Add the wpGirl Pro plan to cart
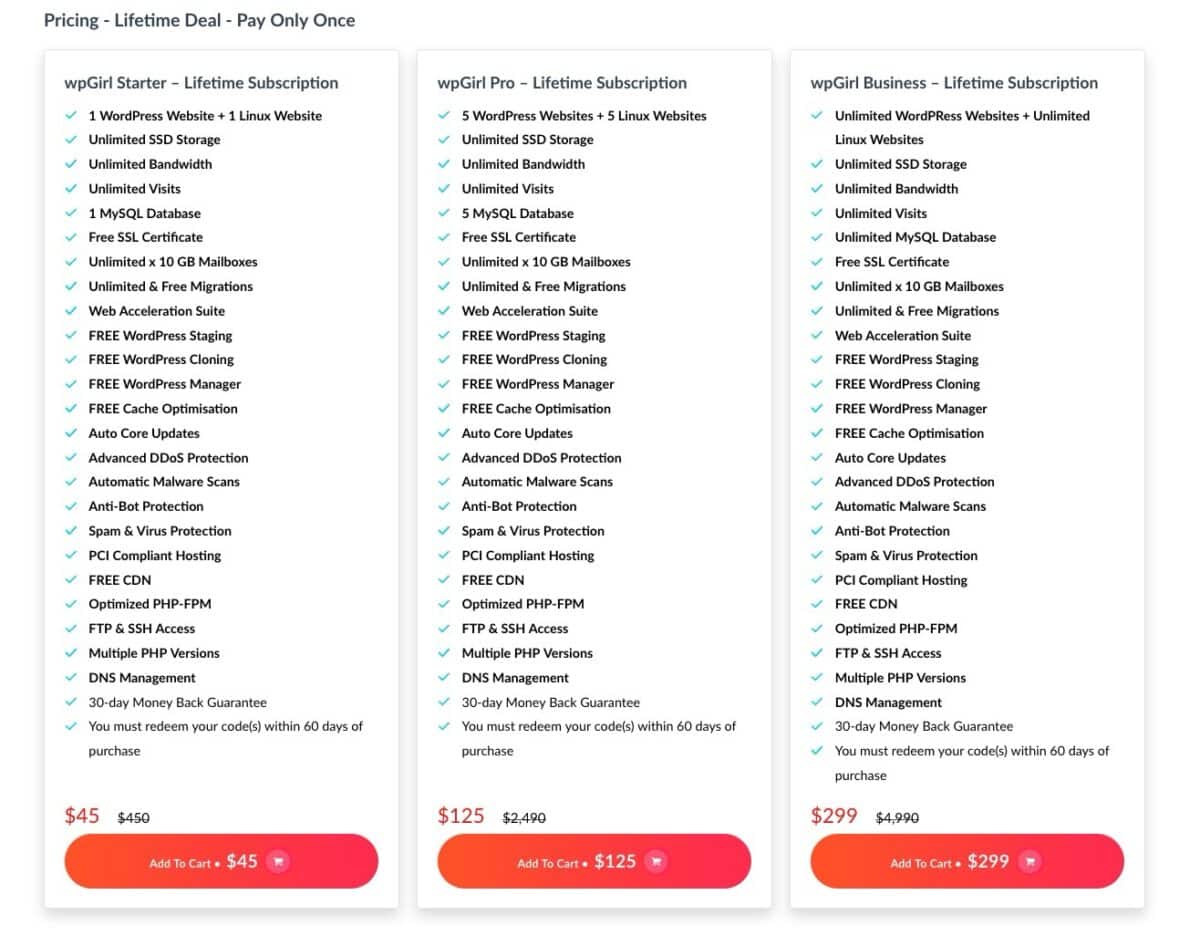Screen dimensions: 1200x947 [x=594, y=861]
